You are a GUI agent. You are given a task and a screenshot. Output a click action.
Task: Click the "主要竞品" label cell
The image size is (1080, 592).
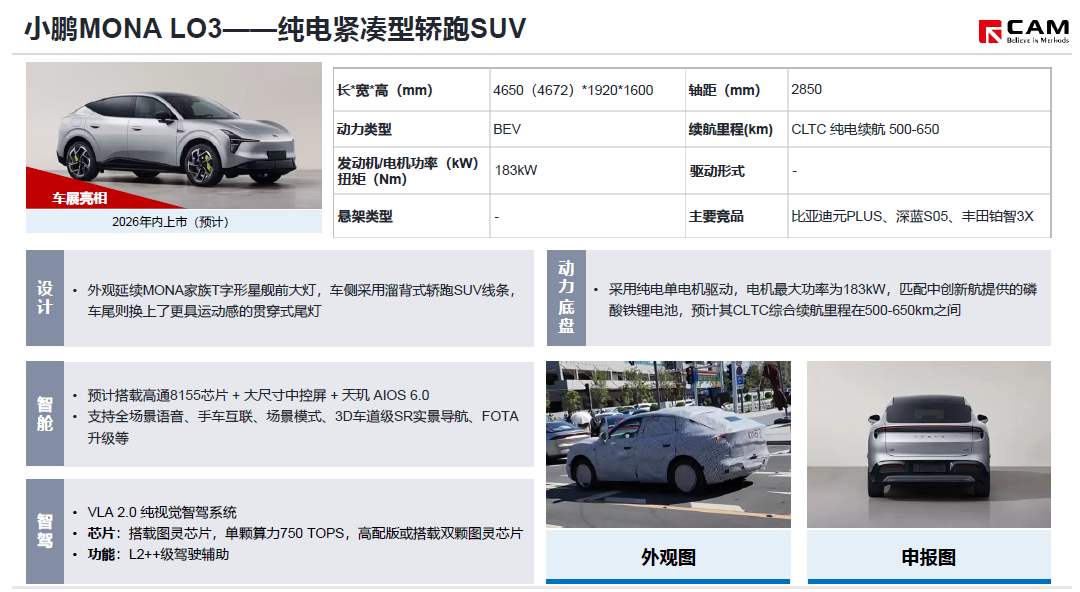click(736, 216)
